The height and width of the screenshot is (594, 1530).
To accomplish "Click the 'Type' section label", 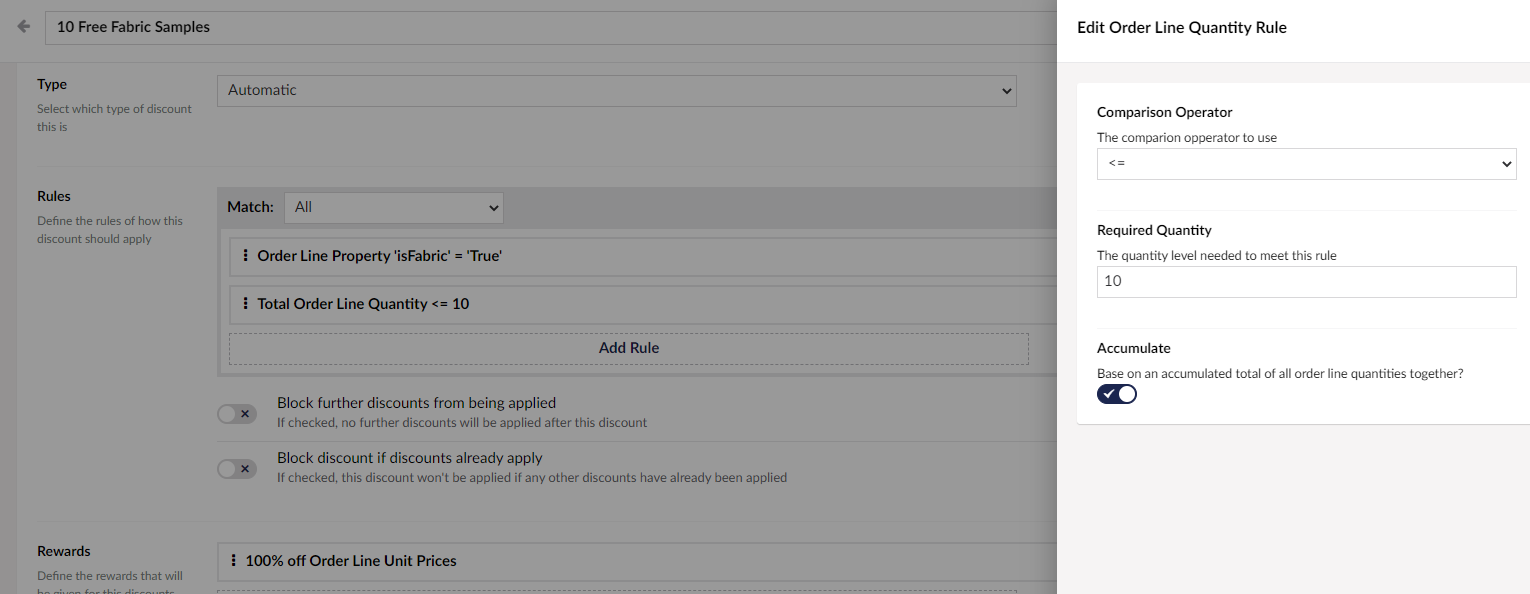I will point(52,84).
